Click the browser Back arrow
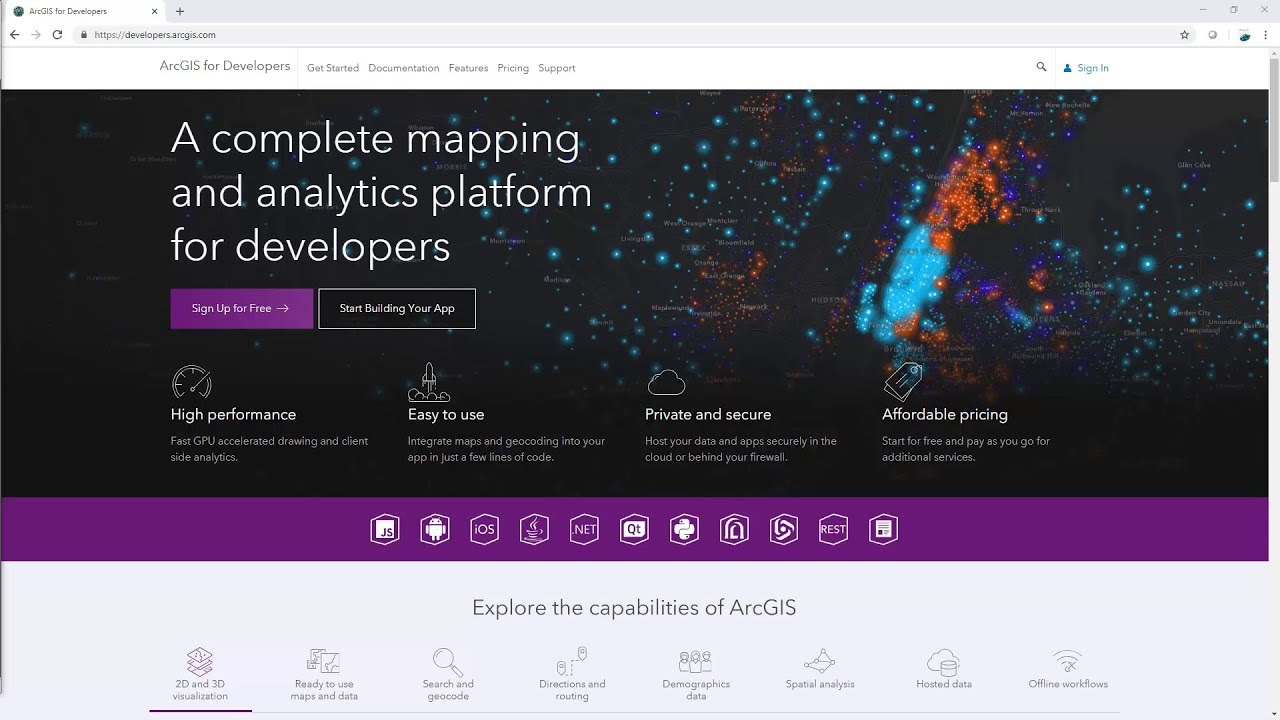Viewport: 1280px width, 720px height. click(x=14, y=34)
